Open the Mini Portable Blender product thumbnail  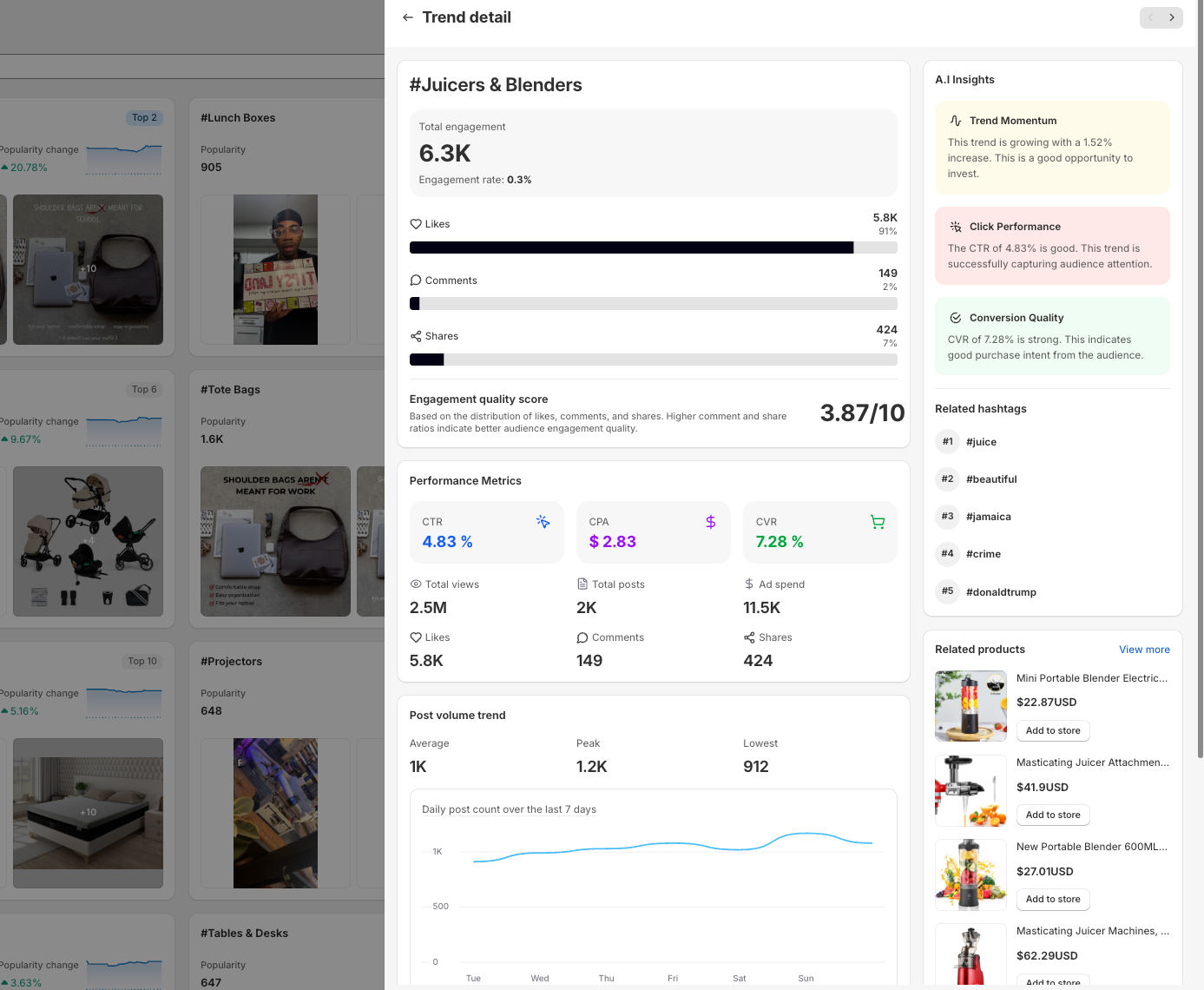(970, 706)
